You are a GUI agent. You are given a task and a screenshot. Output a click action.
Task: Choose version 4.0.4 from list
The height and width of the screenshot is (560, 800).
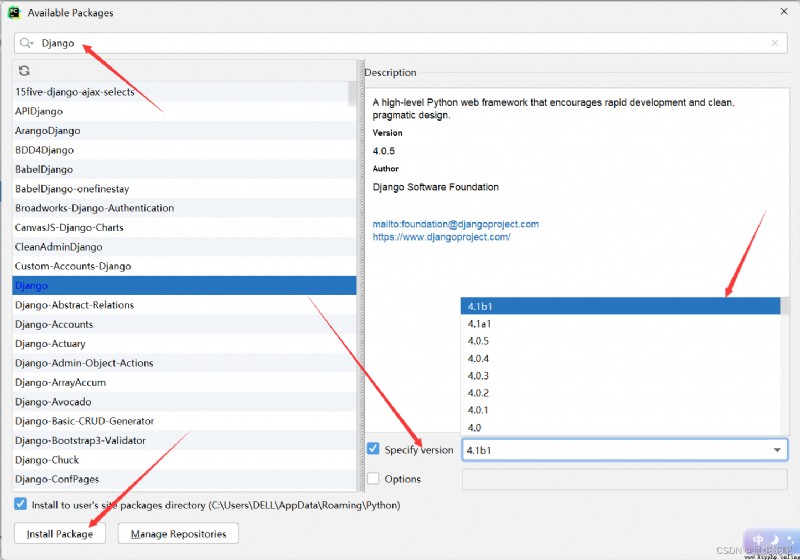coord(620,358)
